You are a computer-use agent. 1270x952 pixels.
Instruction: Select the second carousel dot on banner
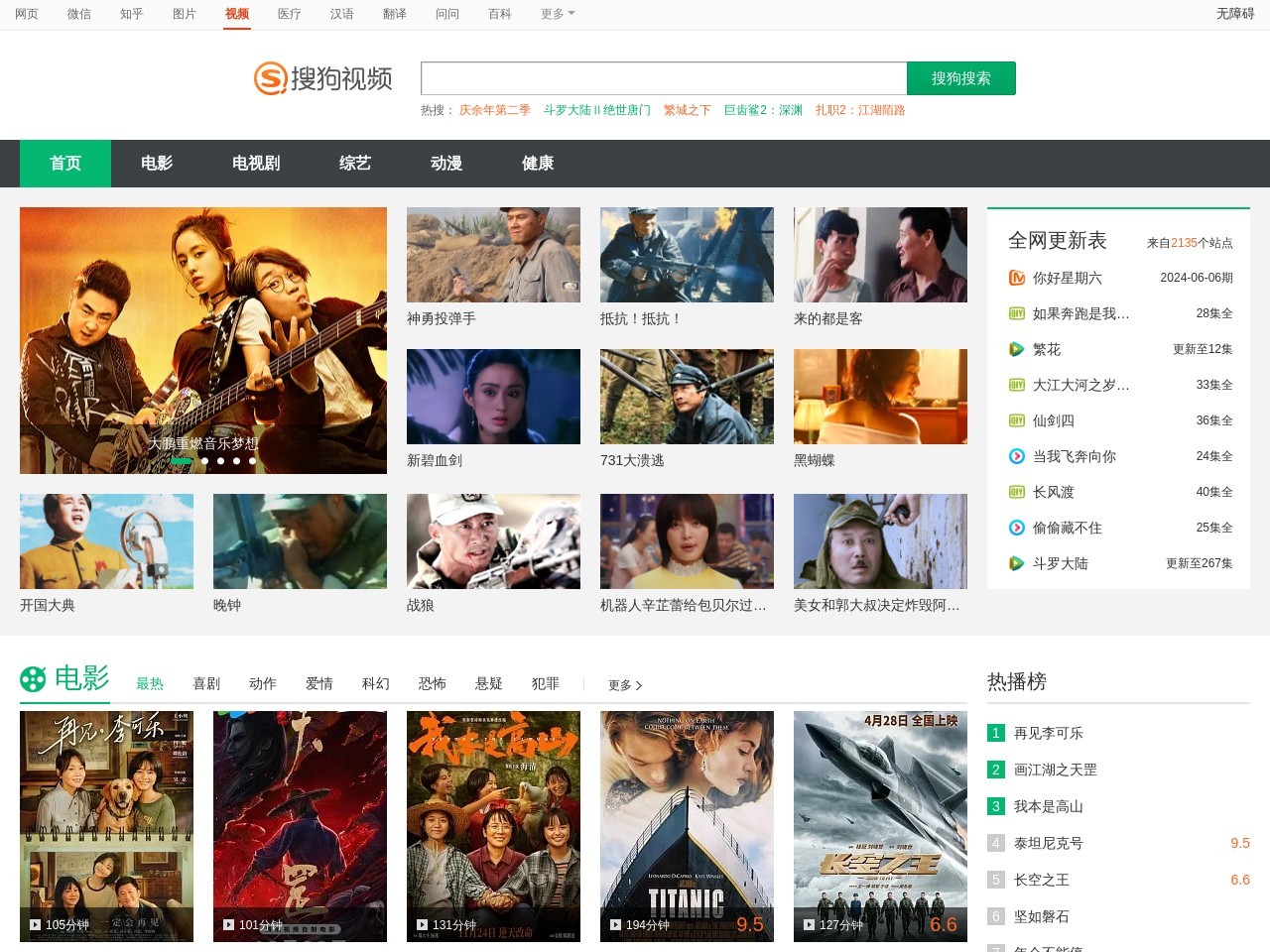pyautogui.click(x=204, y=461)
